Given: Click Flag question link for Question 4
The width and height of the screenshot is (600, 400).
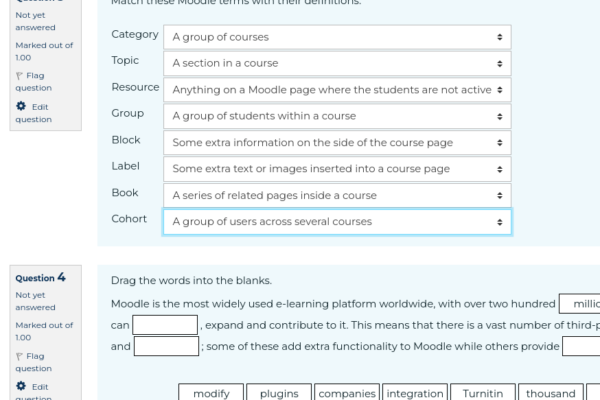Looking at the screenshot, I should click(x=33, y=362).
